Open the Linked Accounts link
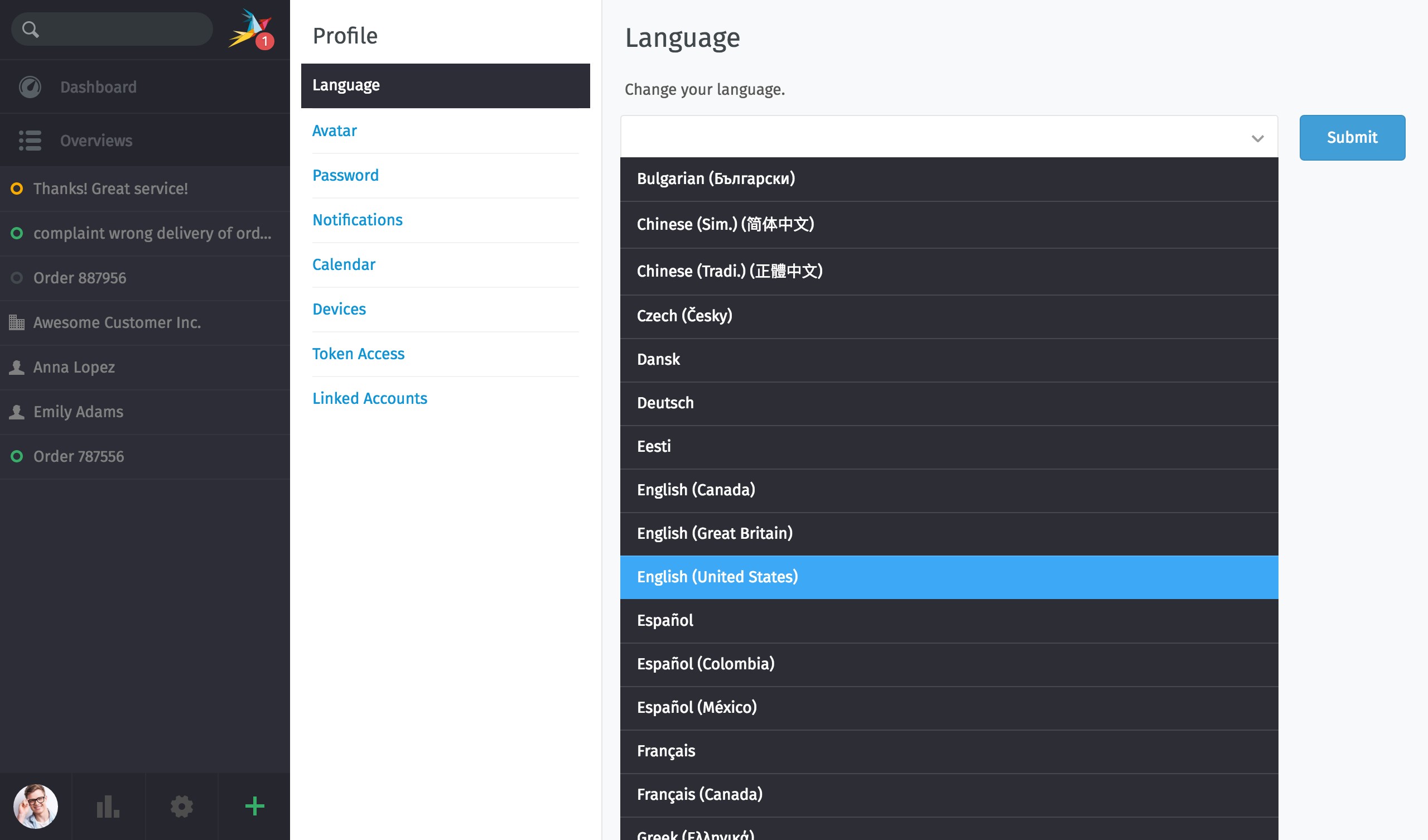 click(x=369, y=398)
